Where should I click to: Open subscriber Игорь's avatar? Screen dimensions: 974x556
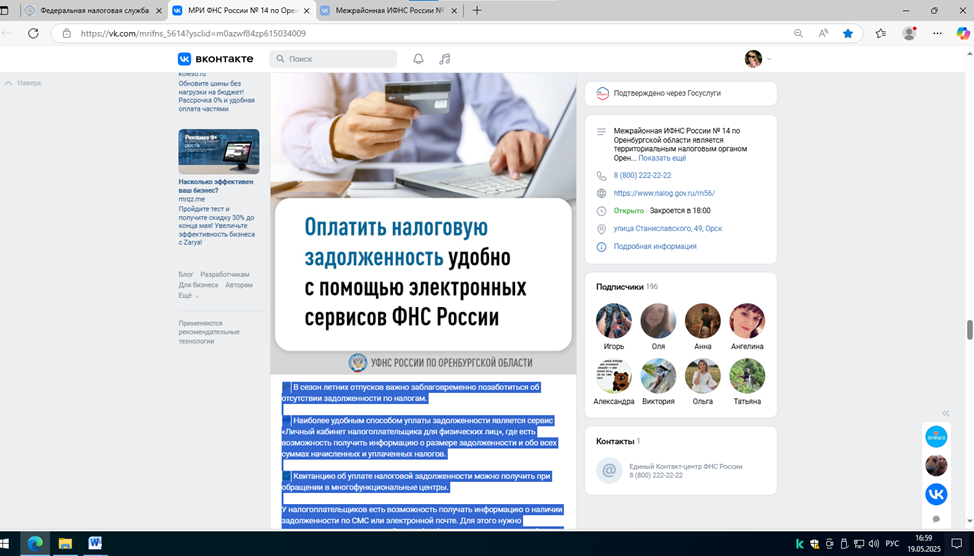click(614, 322)
